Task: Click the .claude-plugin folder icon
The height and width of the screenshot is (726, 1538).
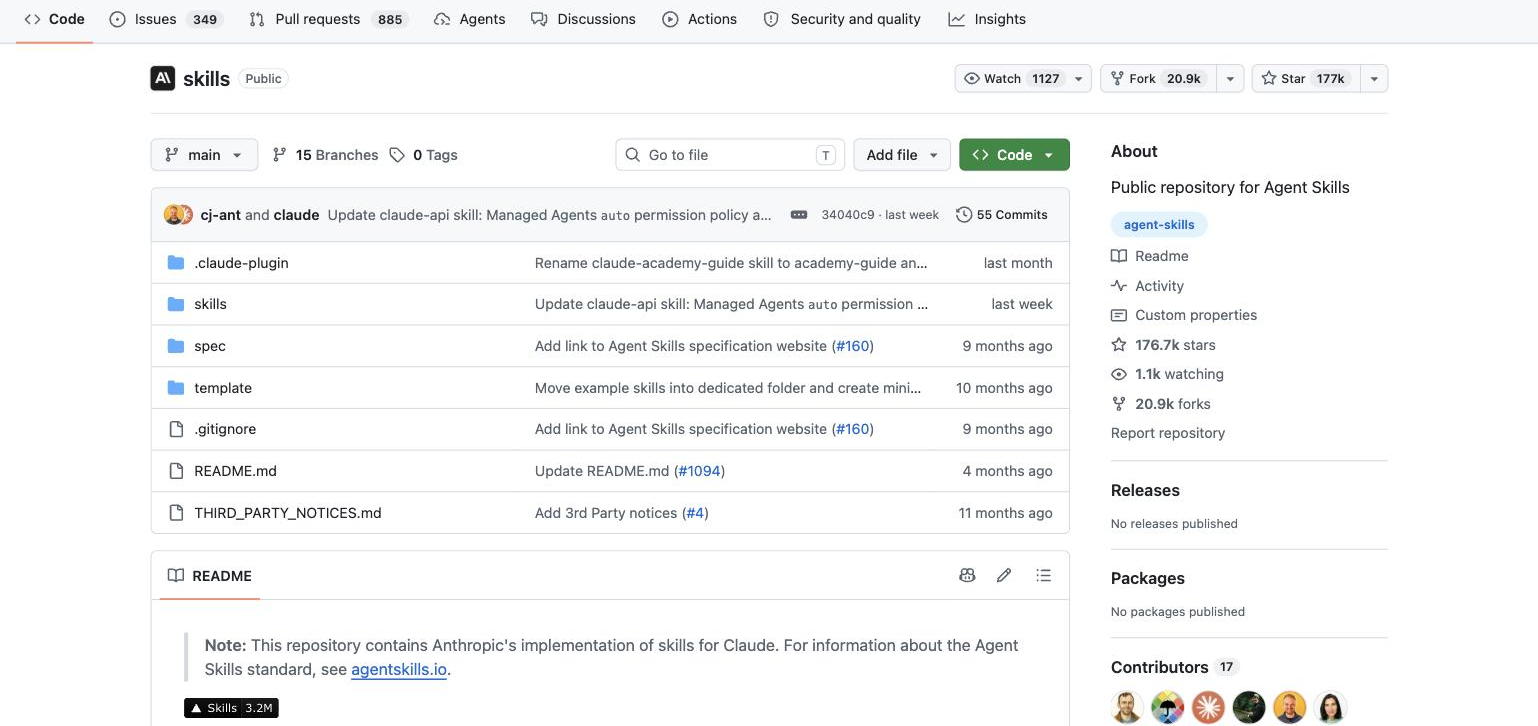Action: 176,263
